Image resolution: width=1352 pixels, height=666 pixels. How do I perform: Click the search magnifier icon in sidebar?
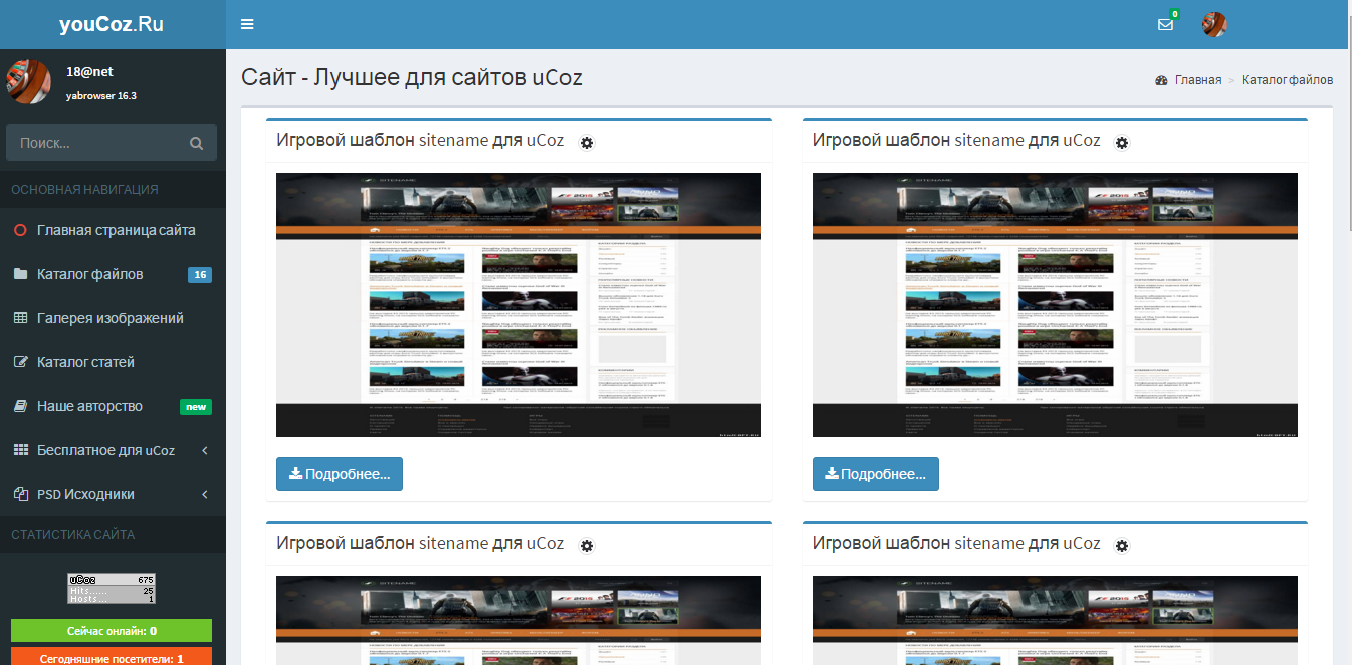196,143
